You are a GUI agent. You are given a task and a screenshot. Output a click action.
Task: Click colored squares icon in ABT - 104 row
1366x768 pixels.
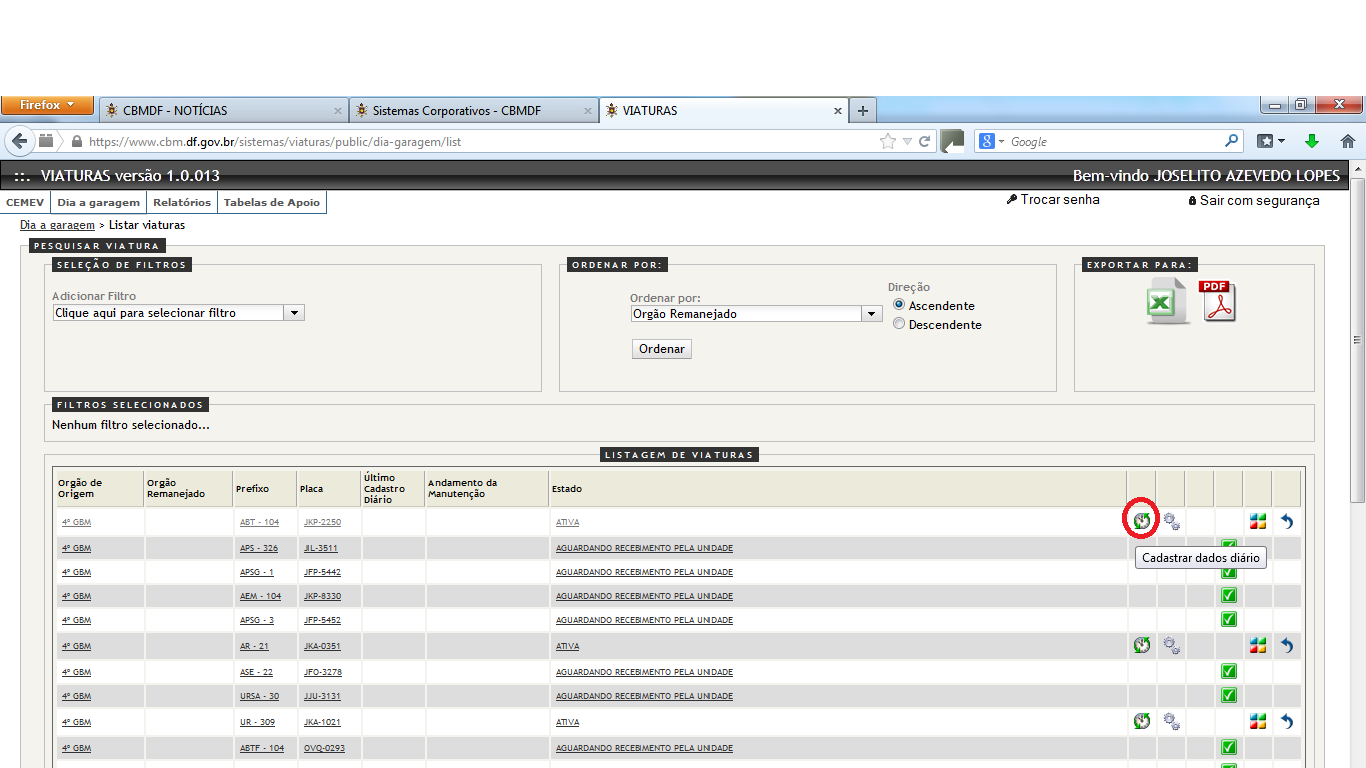[x=1258, y=521]
